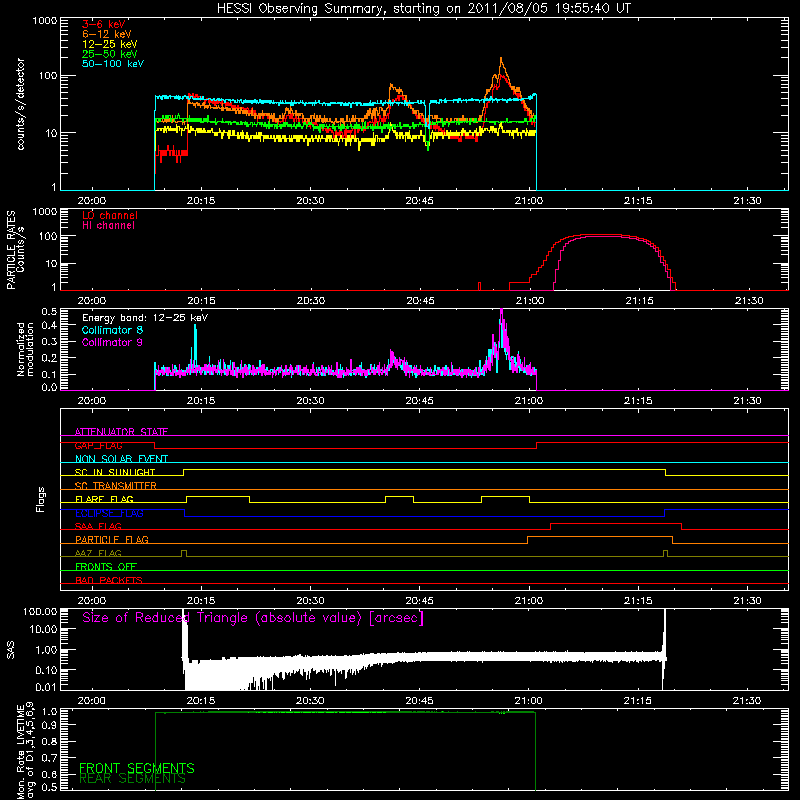The height and width of the screenshot is (800, 800).
Task: Click the 'Energy band: 12-25 keV' annotation
Action: tap(145, 318)
